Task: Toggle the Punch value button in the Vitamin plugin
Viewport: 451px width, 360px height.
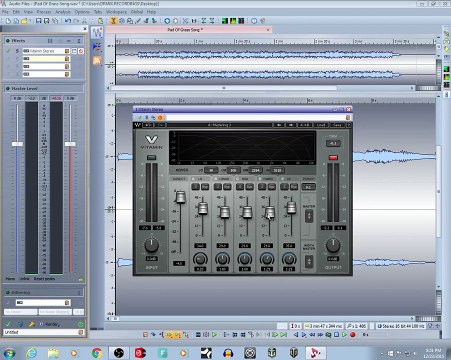Action: pos(308,187)
